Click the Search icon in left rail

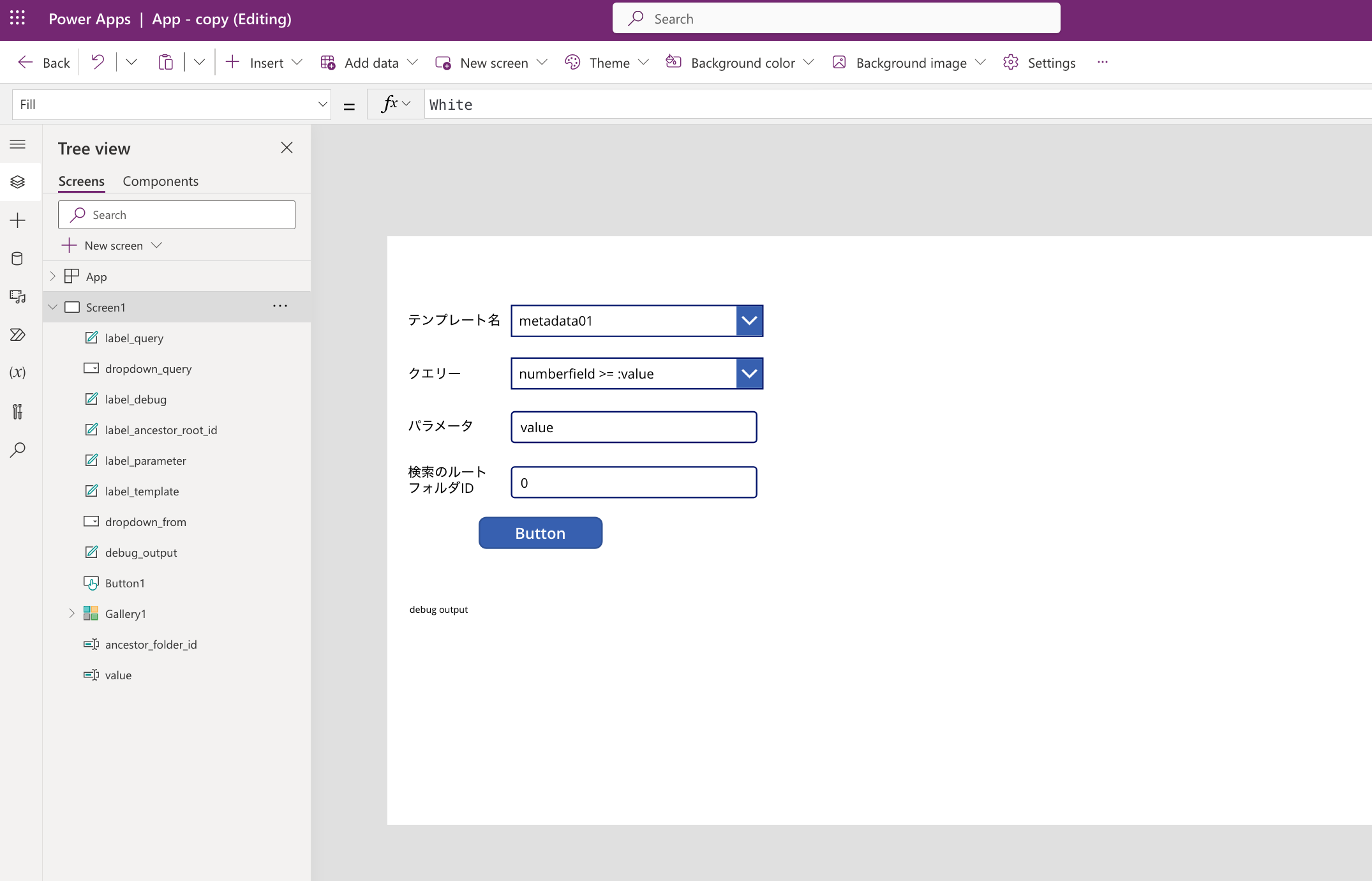pyautogui.click(x=17, y=450)
